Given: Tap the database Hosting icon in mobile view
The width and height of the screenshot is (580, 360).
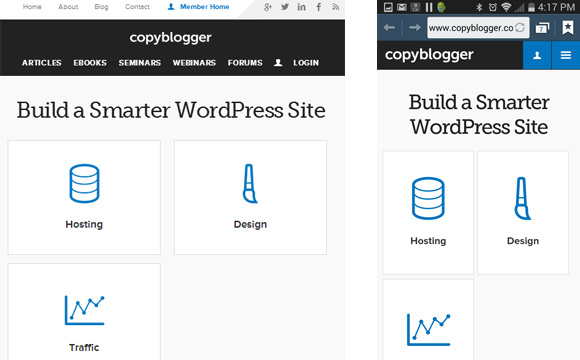Looking at the screenshot, I should [428, 198].
